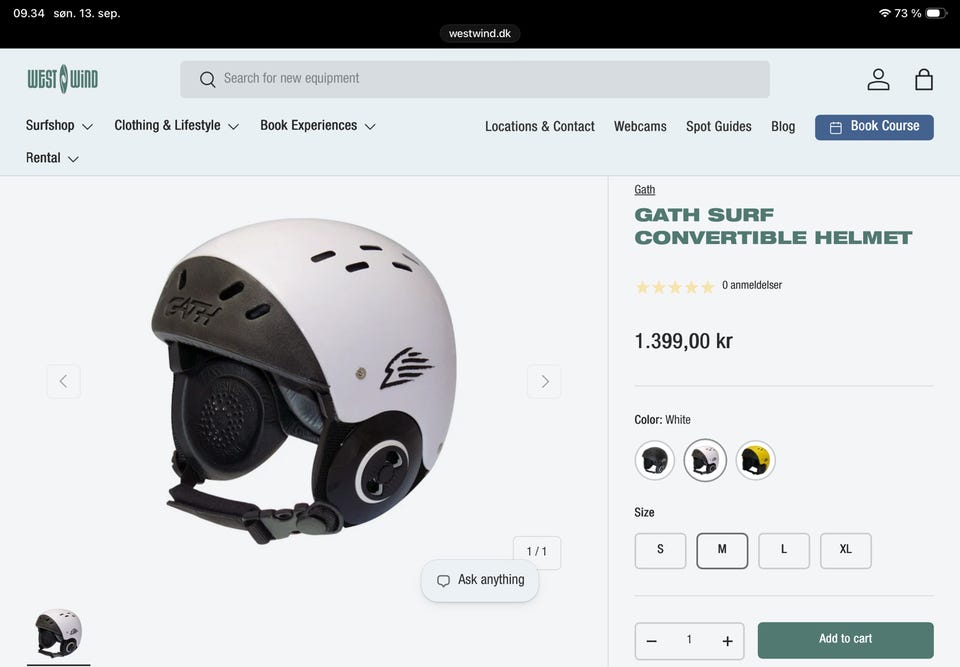Choose the white helmet color

point(705,460)
